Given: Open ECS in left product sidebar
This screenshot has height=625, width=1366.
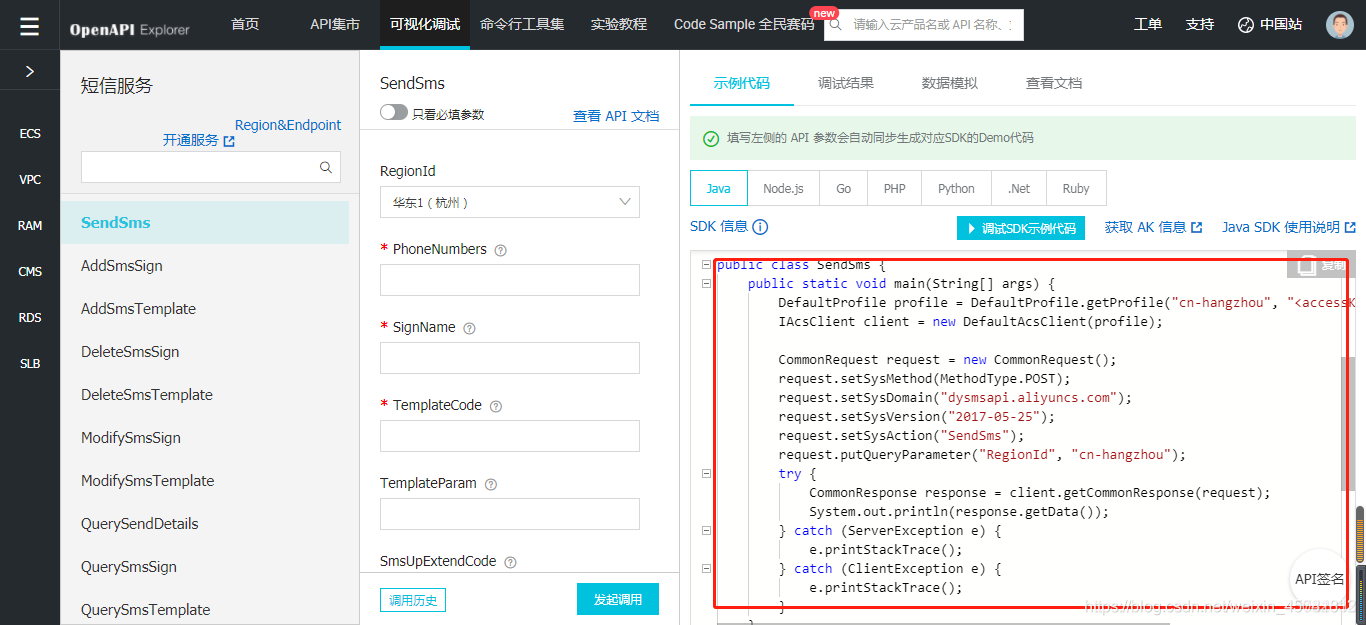Looking at the screenshot, I should pyautogui.click(x=30, y=134).
